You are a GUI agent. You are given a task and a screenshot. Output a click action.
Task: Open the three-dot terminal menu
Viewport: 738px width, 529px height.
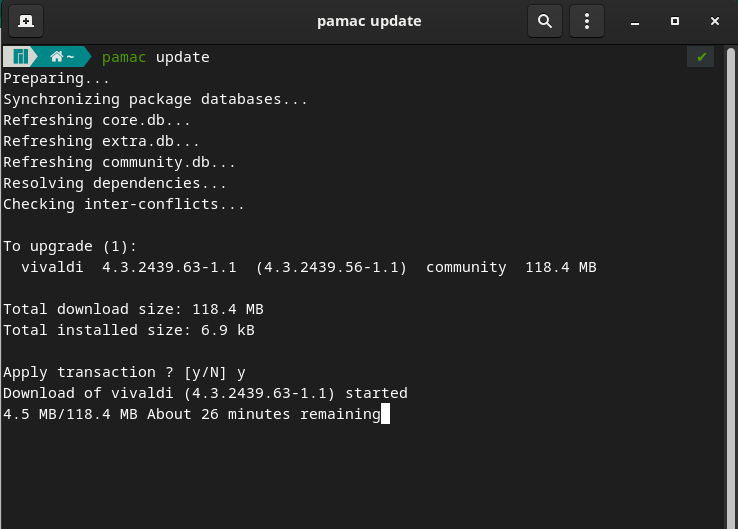(x=587, y=21)
